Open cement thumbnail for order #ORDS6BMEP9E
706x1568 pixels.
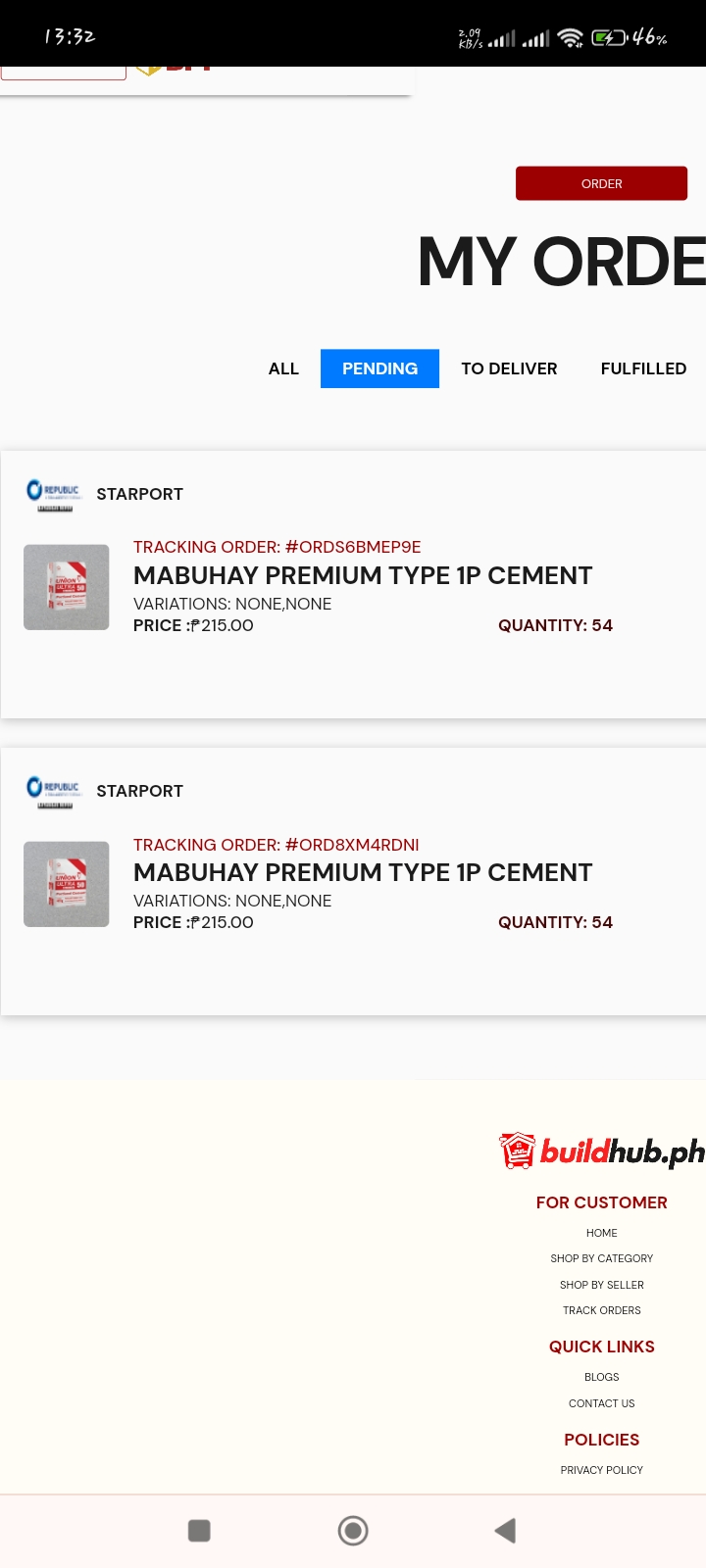[67, 587]
